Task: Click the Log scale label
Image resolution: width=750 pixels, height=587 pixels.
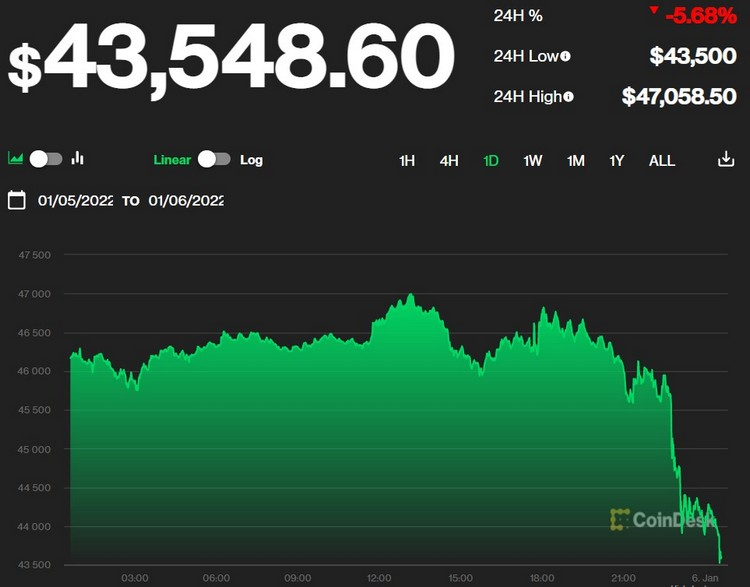Action: [251, 159]
